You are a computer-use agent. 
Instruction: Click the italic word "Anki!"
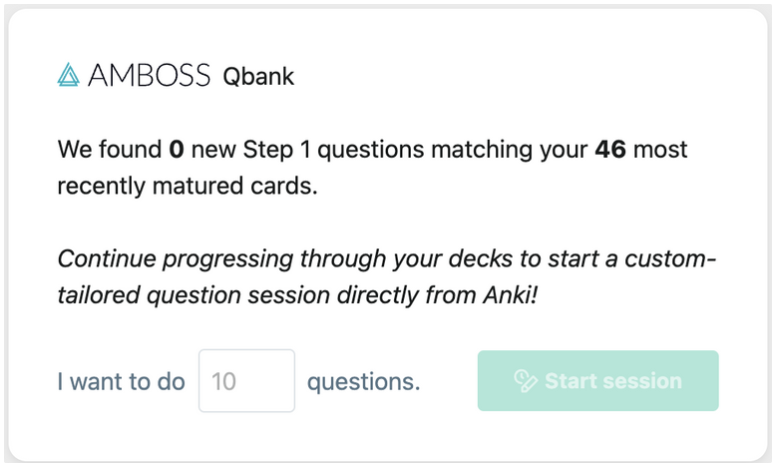click(x=510, y=295)
